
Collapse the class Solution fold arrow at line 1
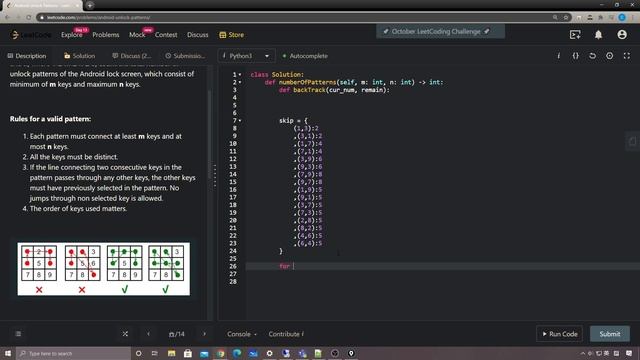coord(240,75)
